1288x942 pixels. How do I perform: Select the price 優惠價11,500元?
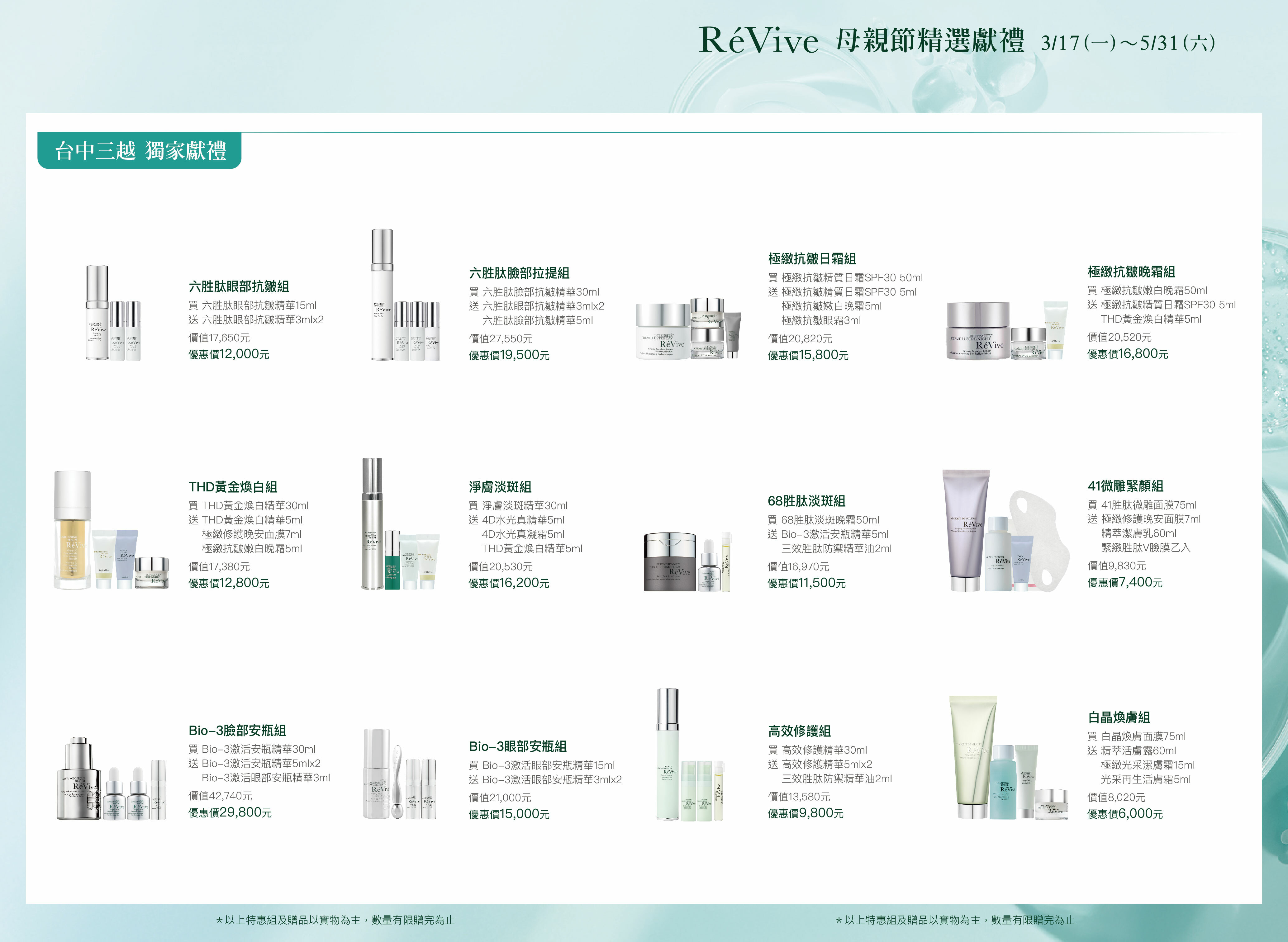[806, 583]
